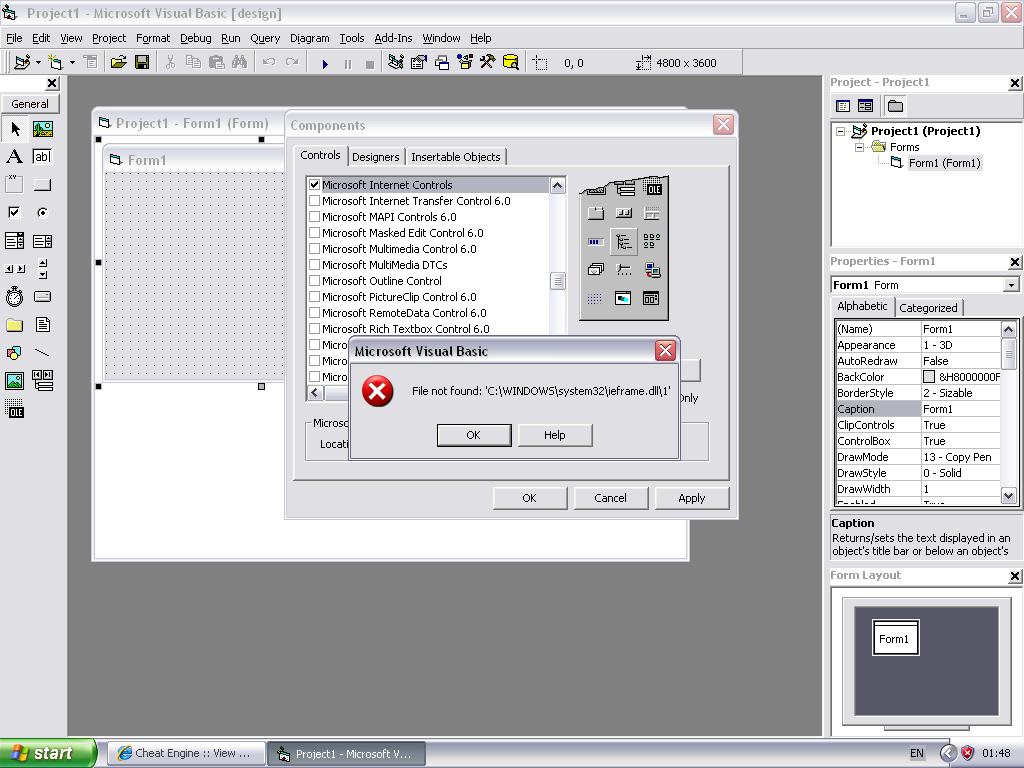Select the OLE control tool
This screenshot has width=1024, height=768.
pyautogui.click(x=14, y=409)
